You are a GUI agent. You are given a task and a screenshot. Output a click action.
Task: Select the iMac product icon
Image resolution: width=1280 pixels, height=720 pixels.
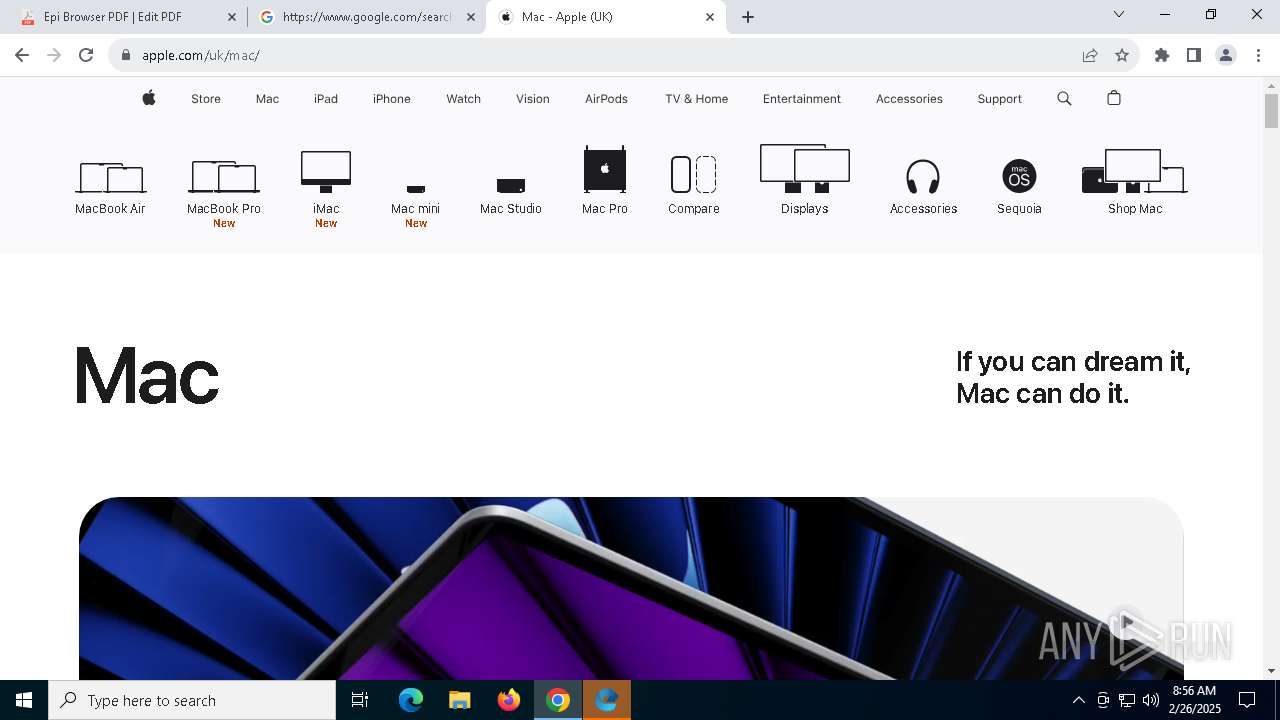click(x=326, y=172)
